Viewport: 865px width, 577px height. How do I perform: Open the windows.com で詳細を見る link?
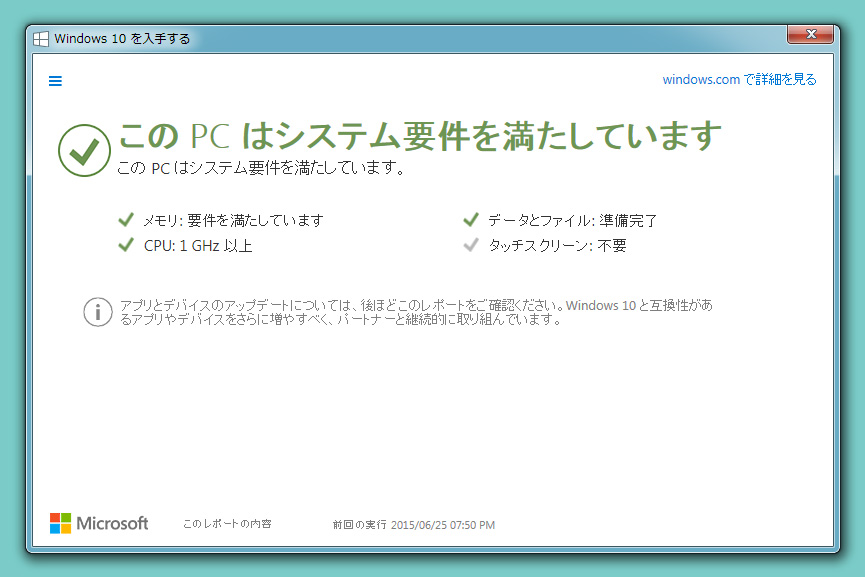click(x=739, y=80)
